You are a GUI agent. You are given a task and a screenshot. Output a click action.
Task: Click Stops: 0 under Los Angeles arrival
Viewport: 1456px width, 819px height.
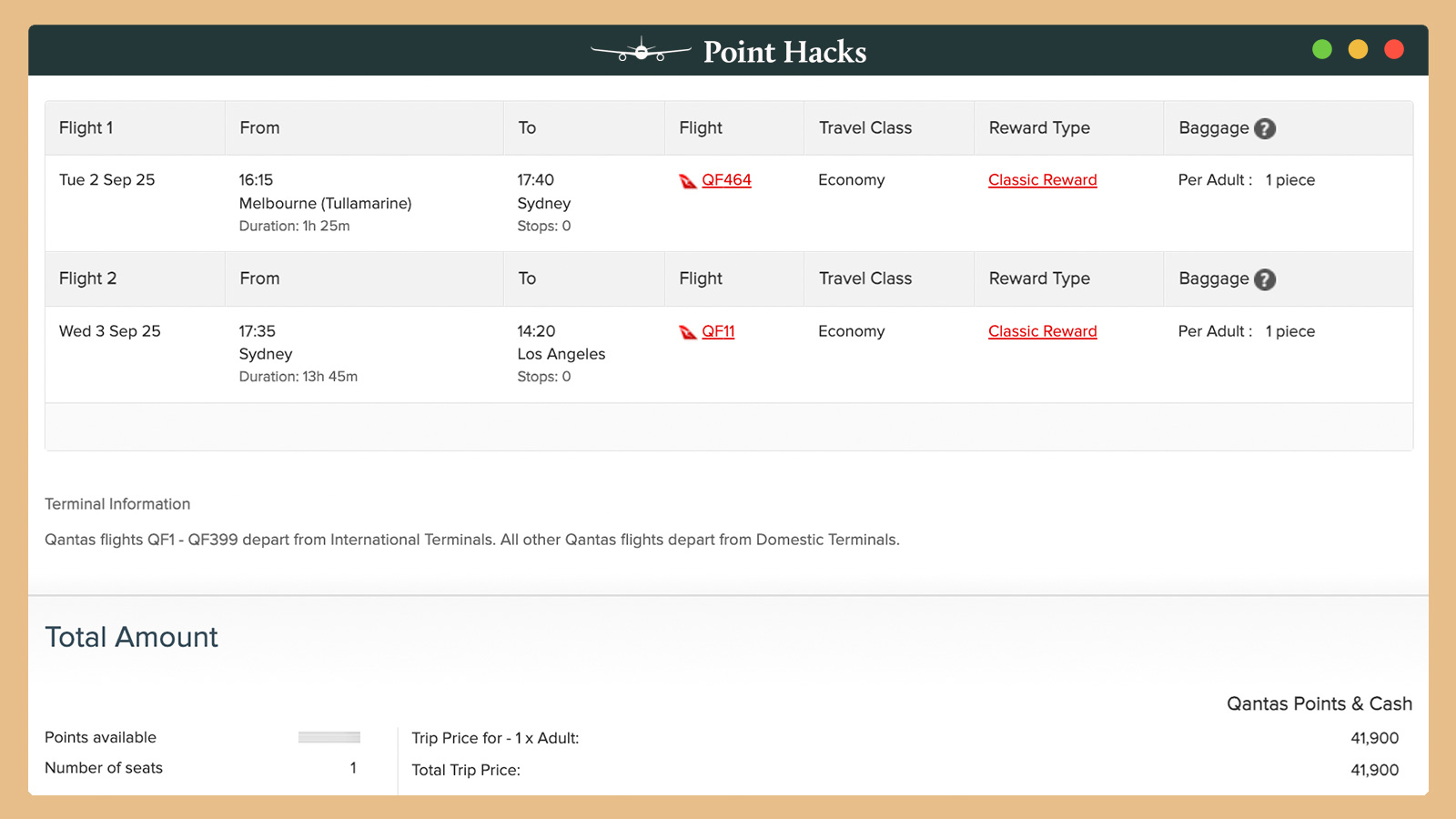[x=544, y=377]
